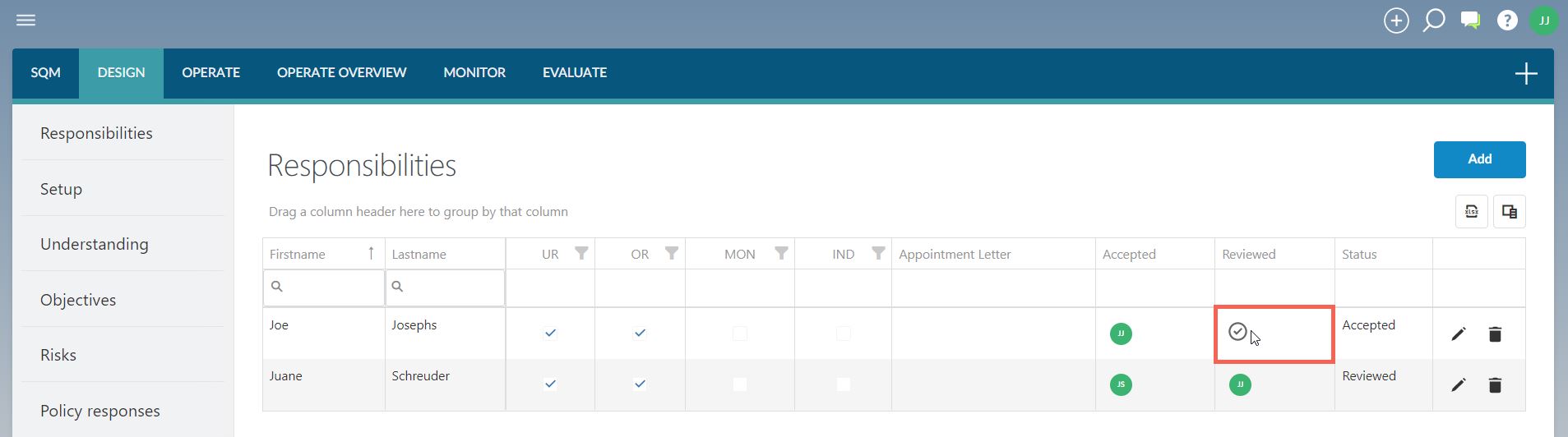
Task: Delete Juane Schreuder row with trash icon
Action: tap(1495, 384)
